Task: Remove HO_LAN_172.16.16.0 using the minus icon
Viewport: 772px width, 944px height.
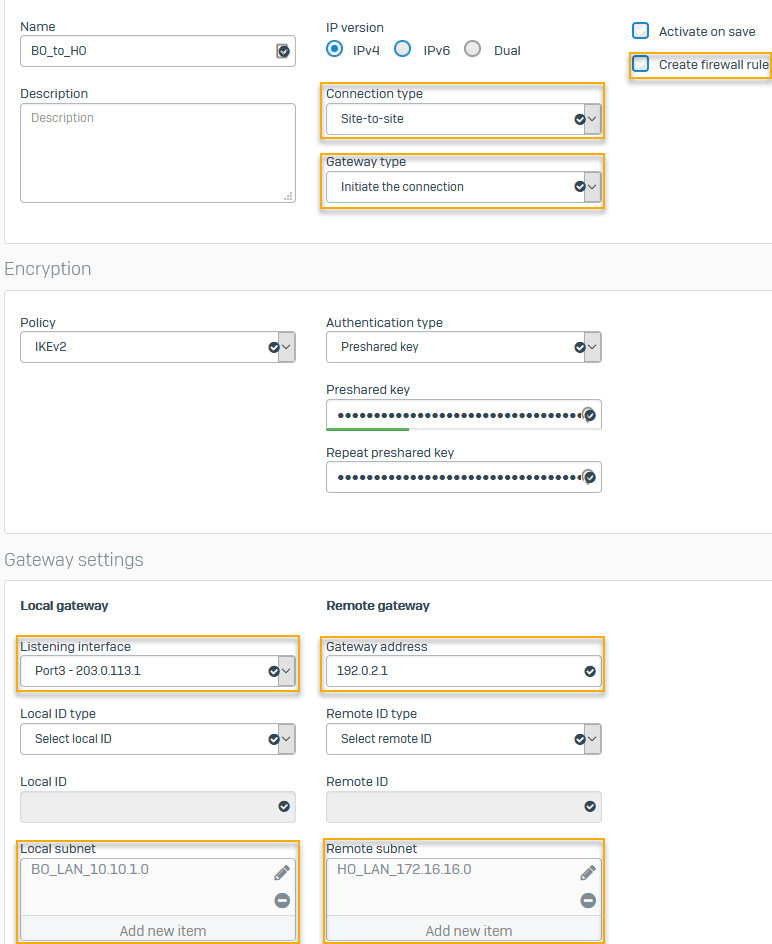Action: tap(588, 901)
